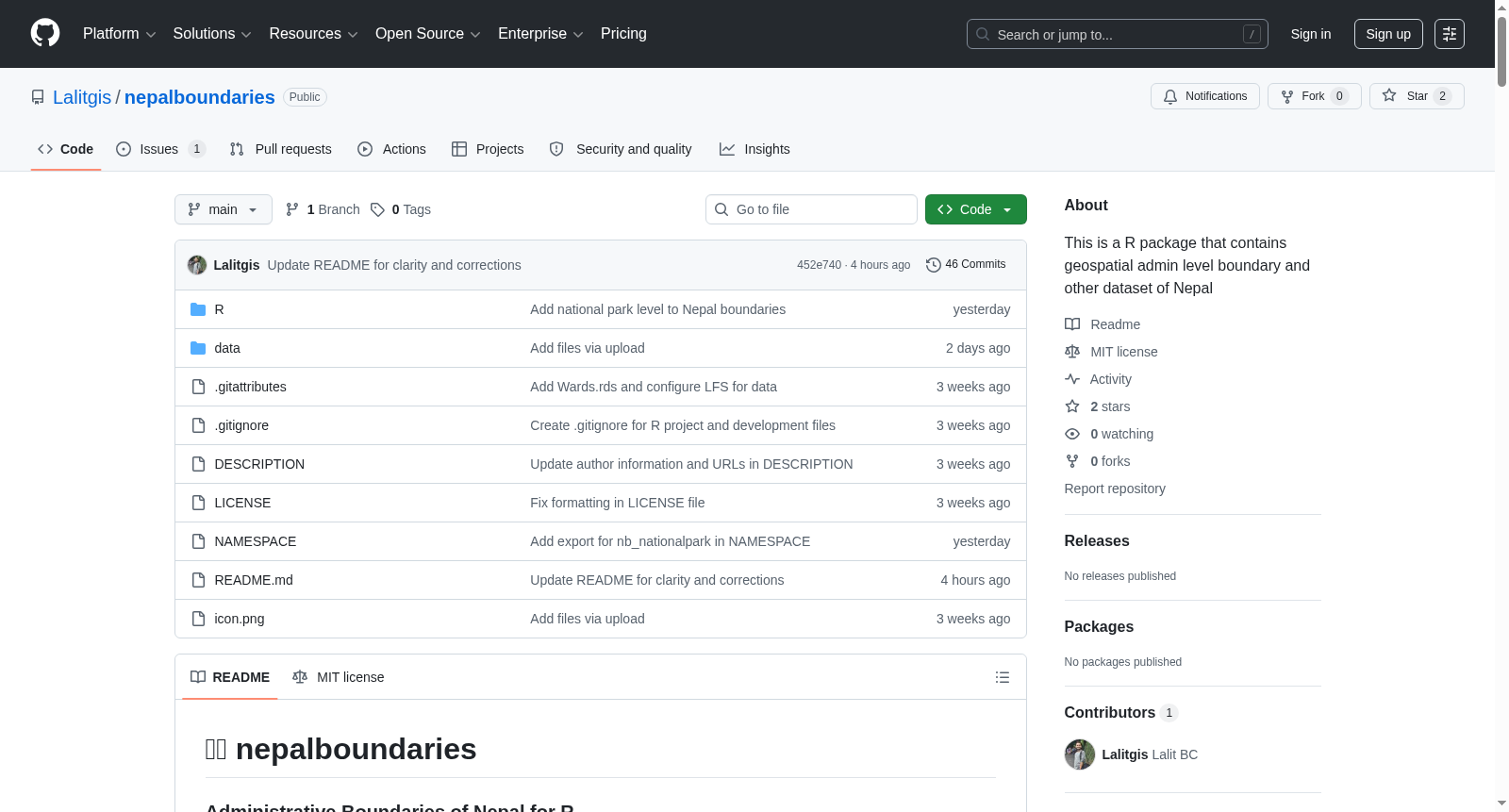
Task: Open the README.md file
Action: 254,580
